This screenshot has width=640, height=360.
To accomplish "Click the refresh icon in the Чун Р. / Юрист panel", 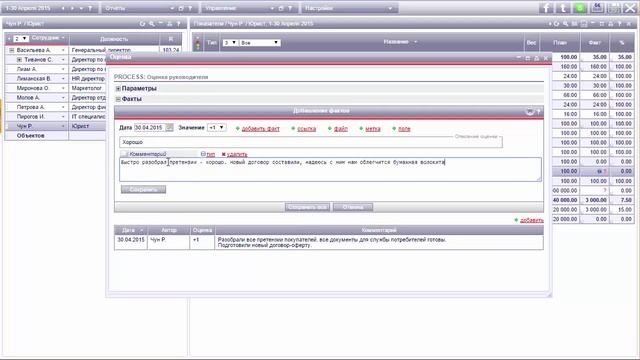I will click(x=142, y=24).
